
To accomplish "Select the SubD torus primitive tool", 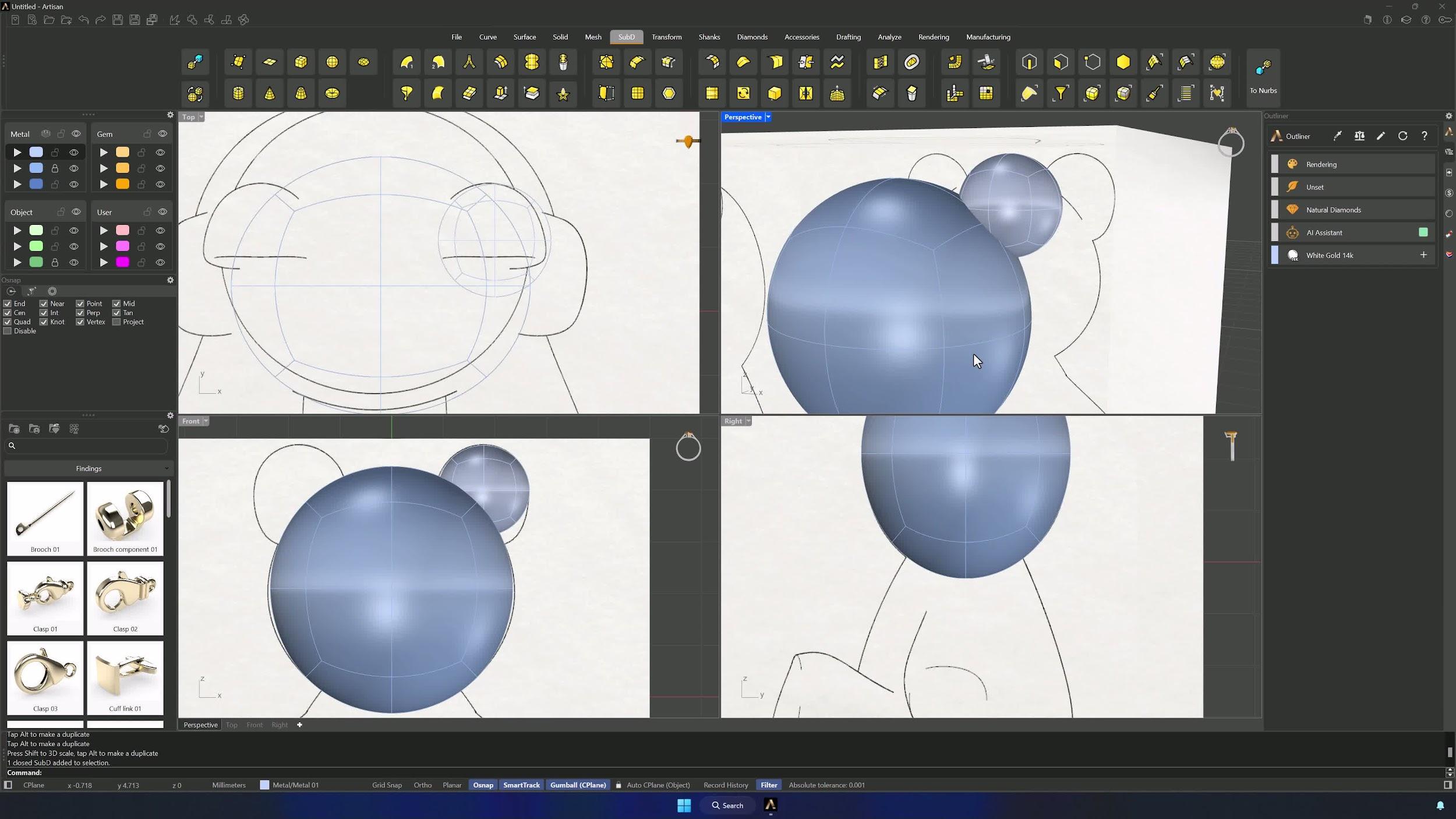I will pos(332,93).
